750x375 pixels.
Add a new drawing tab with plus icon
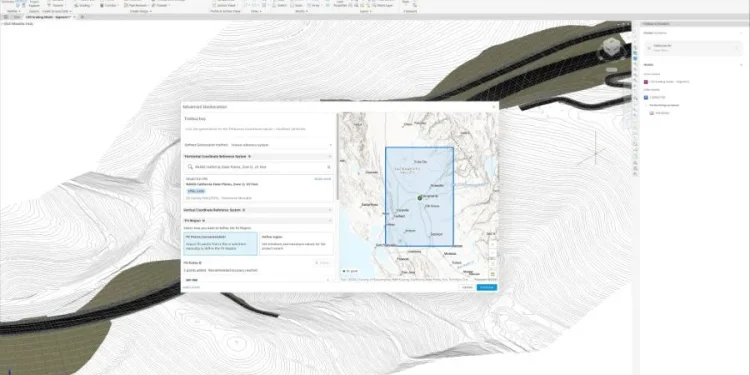point(82,17)
